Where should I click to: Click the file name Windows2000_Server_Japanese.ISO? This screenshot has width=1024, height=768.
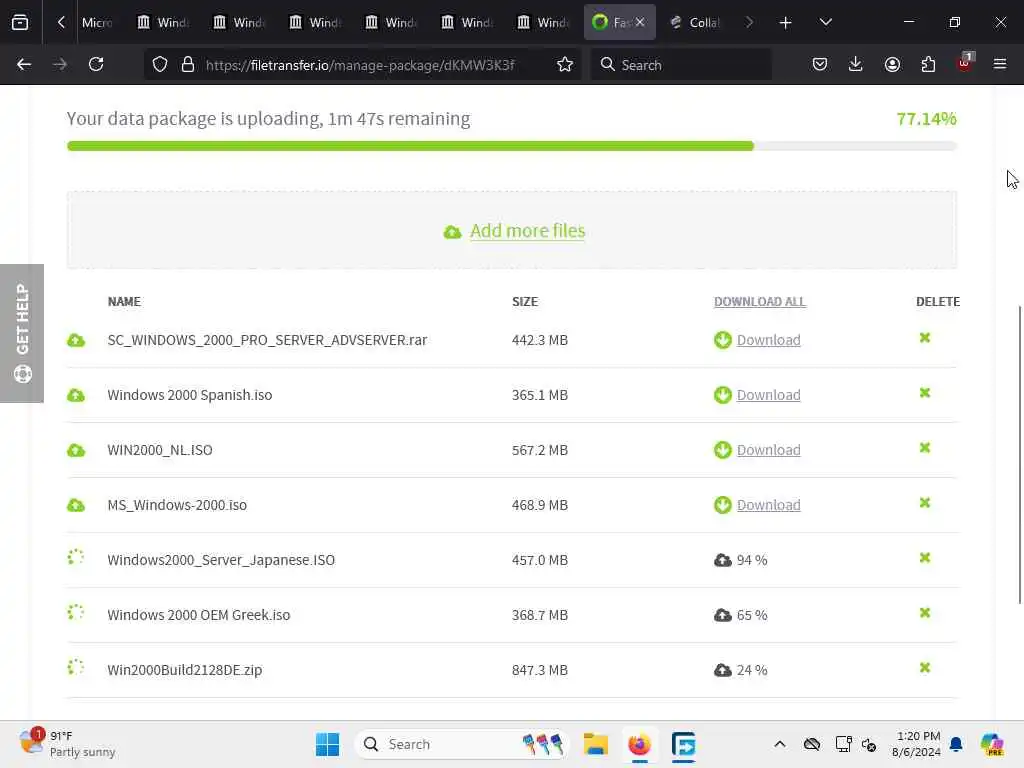[221, 560]
